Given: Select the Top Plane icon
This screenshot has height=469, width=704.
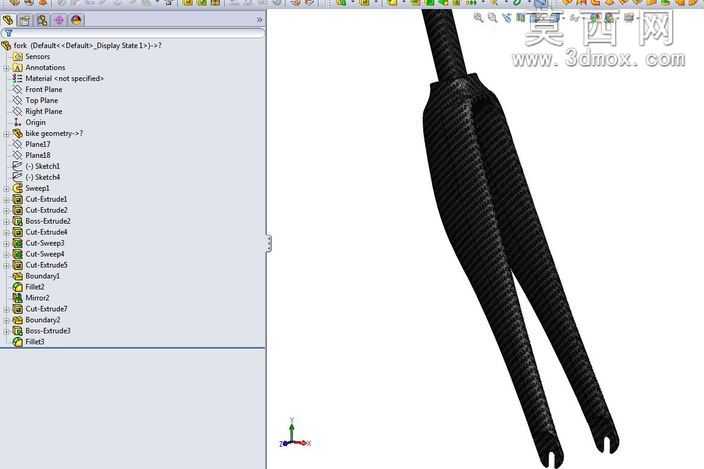Looking at the screenshot, I should (18, 101).
